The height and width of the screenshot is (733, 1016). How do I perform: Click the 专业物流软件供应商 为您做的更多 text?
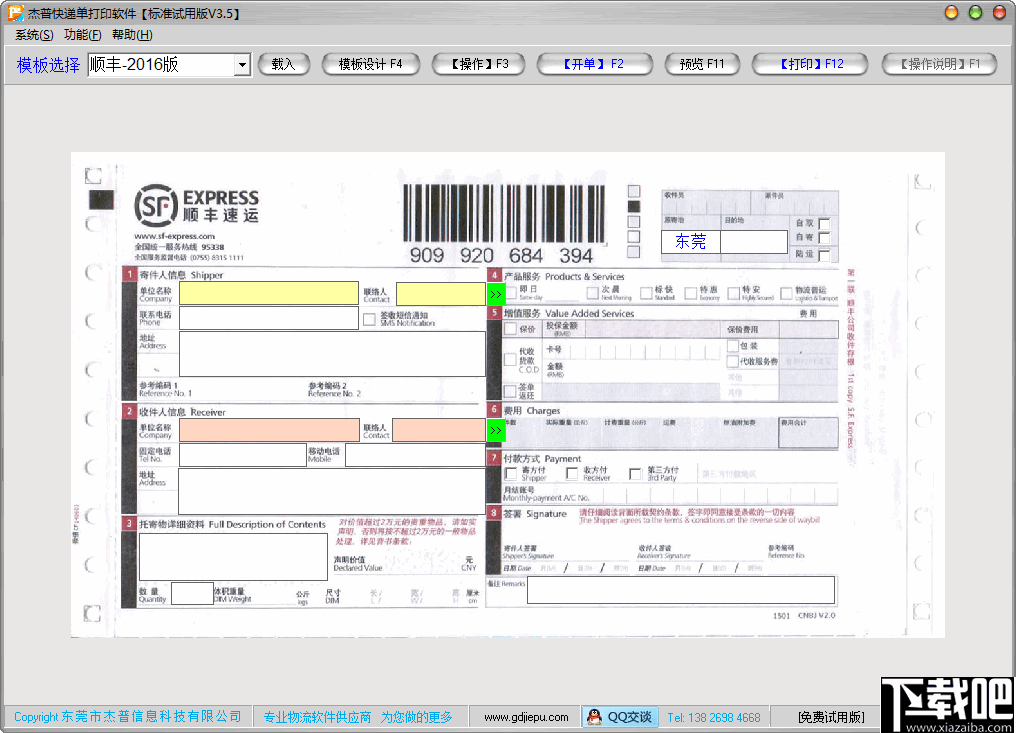pyautogui.click(x=358, y=717)
